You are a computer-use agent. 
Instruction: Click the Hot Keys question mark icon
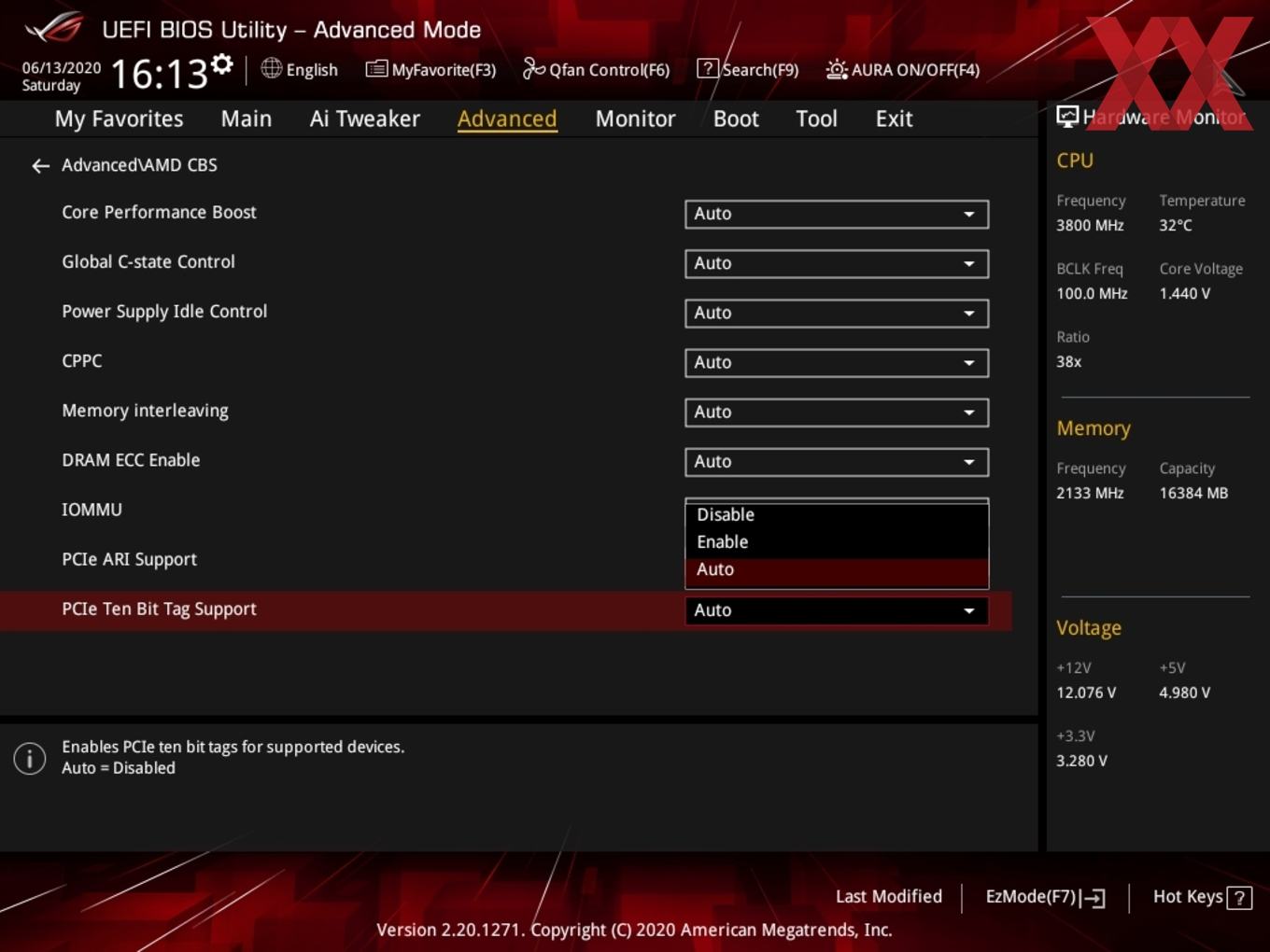pos(1239,898)
